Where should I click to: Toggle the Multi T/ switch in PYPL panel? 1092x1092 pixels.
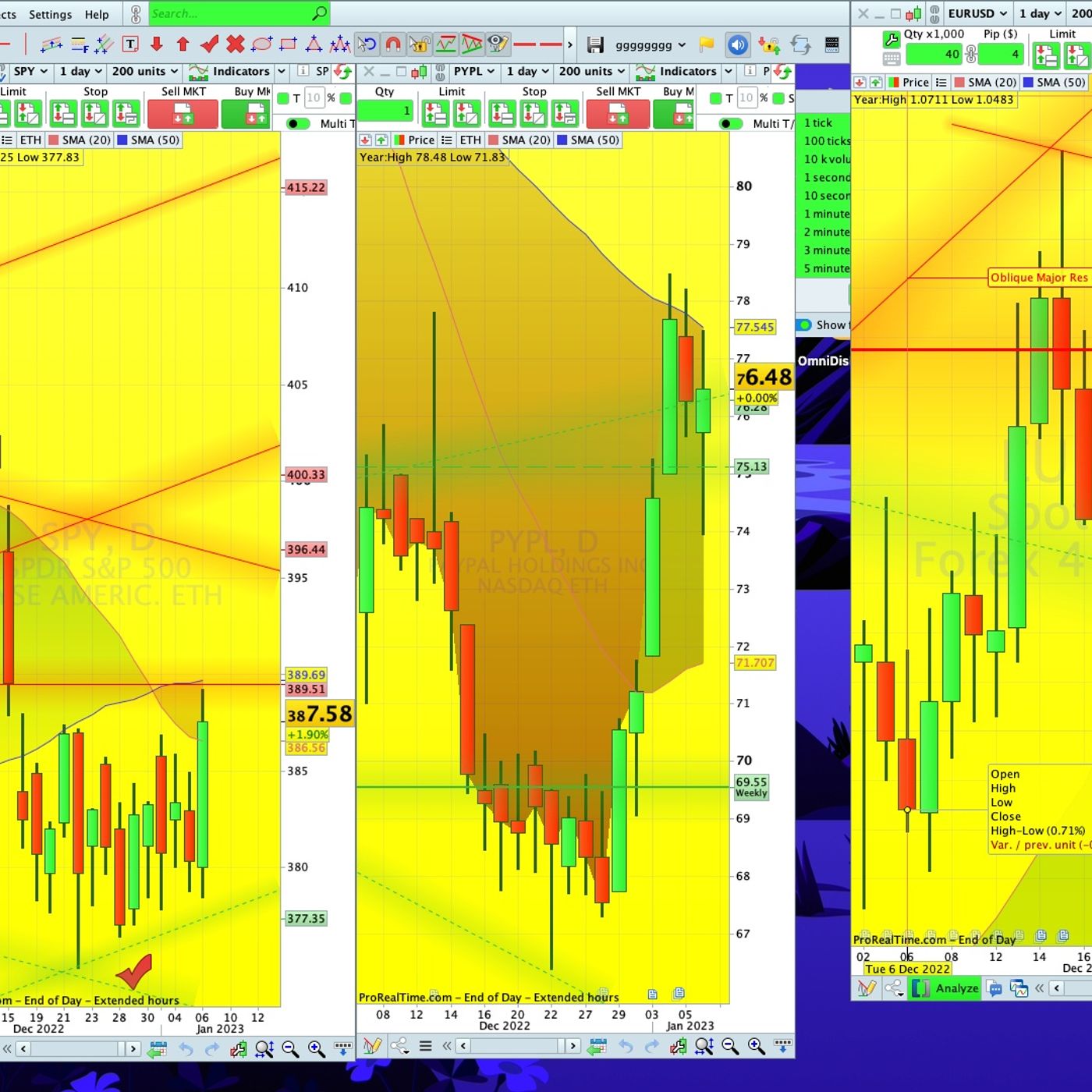(x=731, y=123)
